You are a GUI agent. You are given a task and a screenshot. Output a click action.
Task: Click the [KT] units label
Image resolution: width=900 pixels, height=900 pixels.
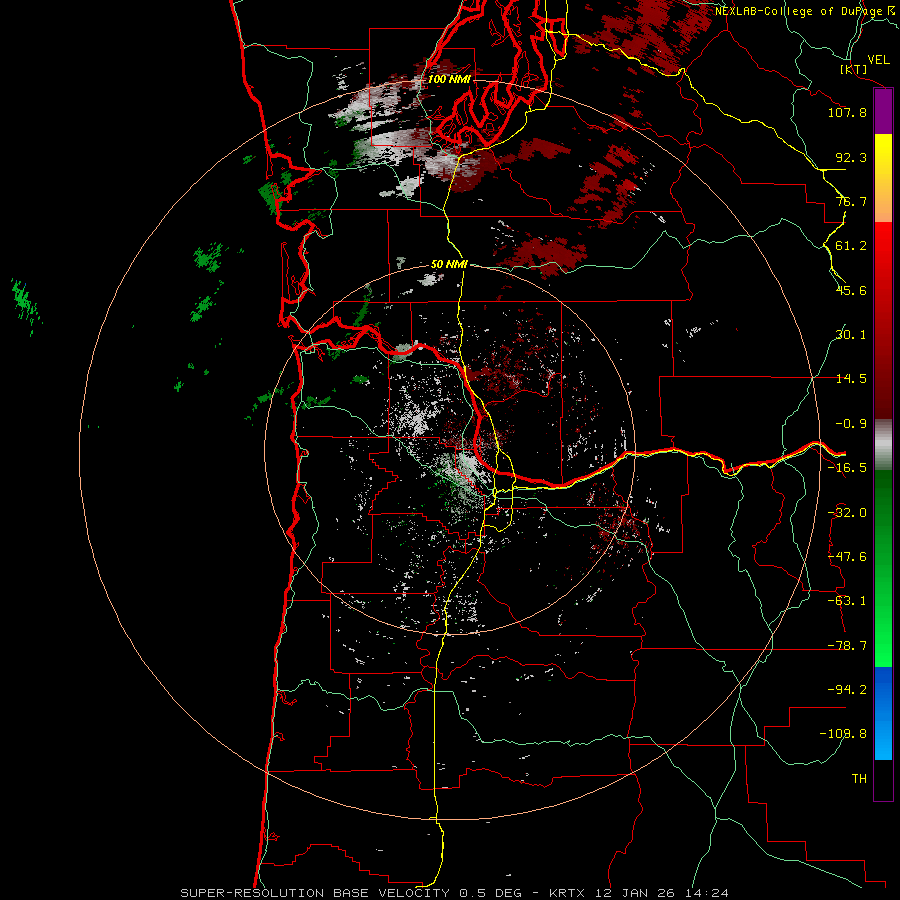pyautogui.click(x=854, y=69)
